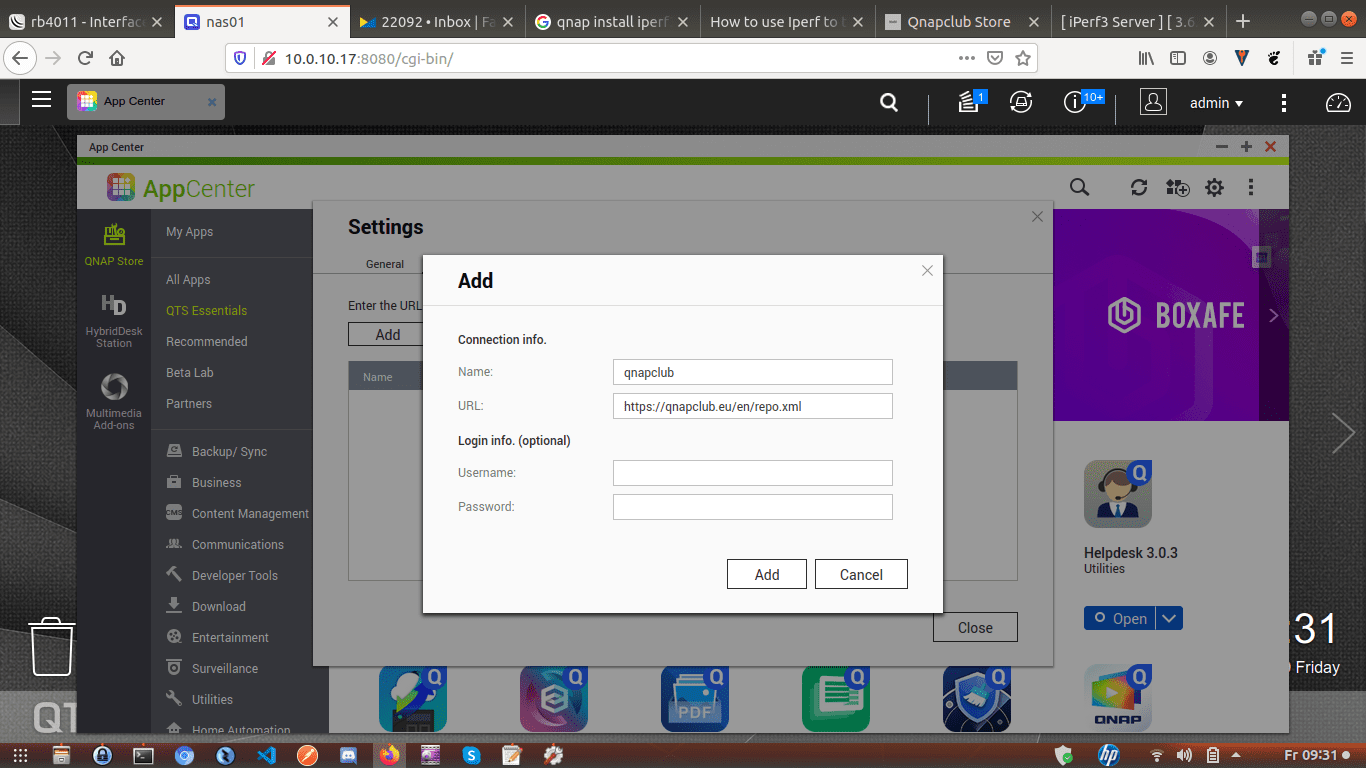Viewport: 1366px width, 768px height.
Task: Click the Name input field containing qnapclub
Action: (752, 372)
